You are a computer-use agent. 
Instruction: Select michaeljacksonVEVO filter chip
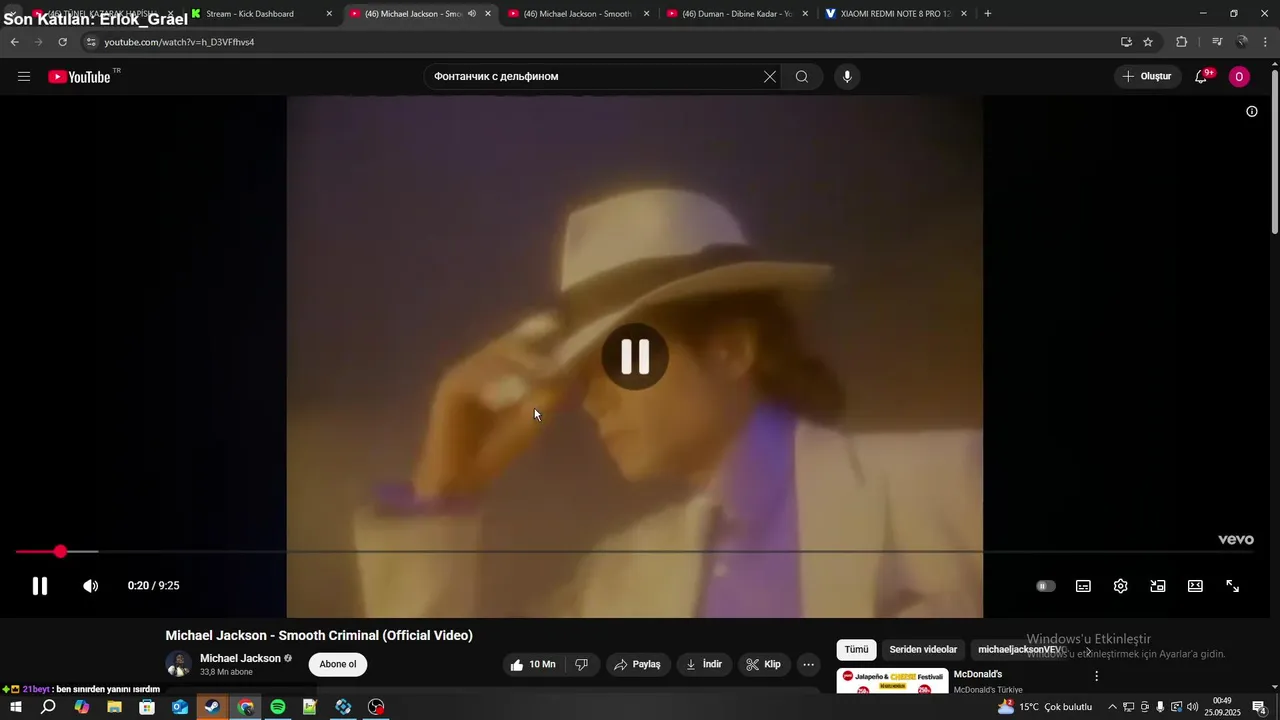[1020, 650]
